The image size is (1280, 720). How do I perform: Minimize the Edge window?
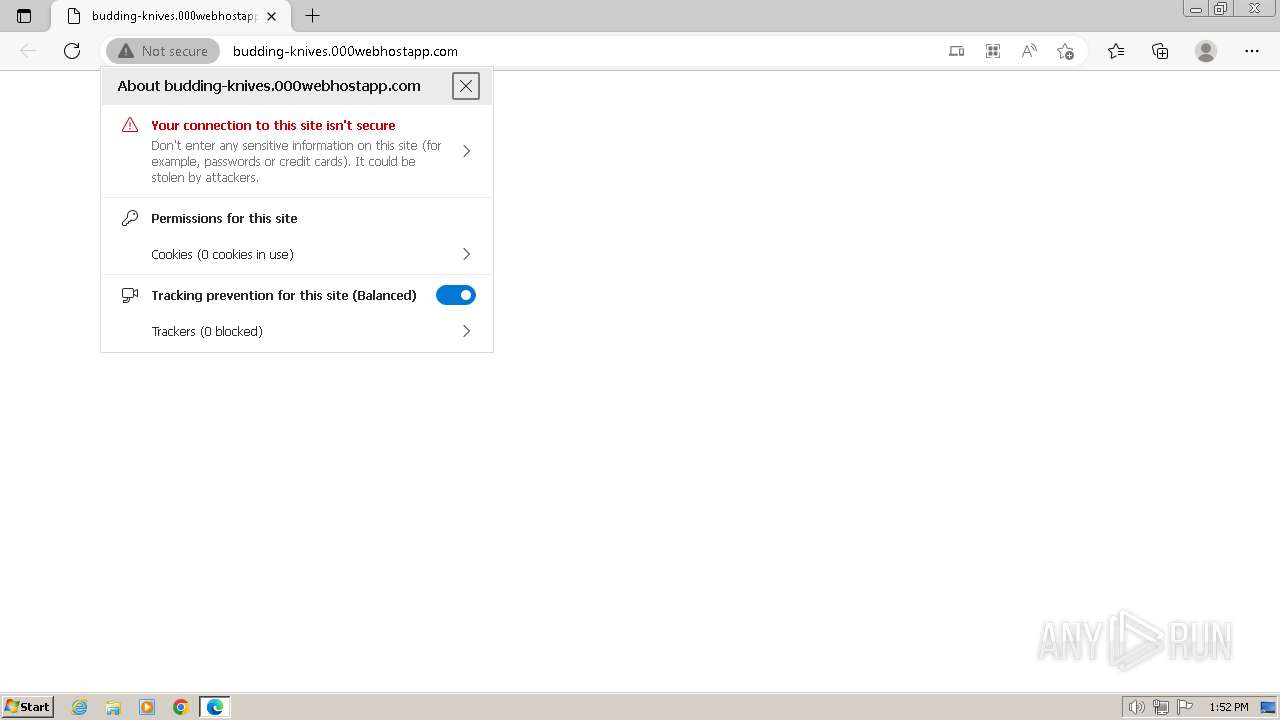coord(1196,9)
